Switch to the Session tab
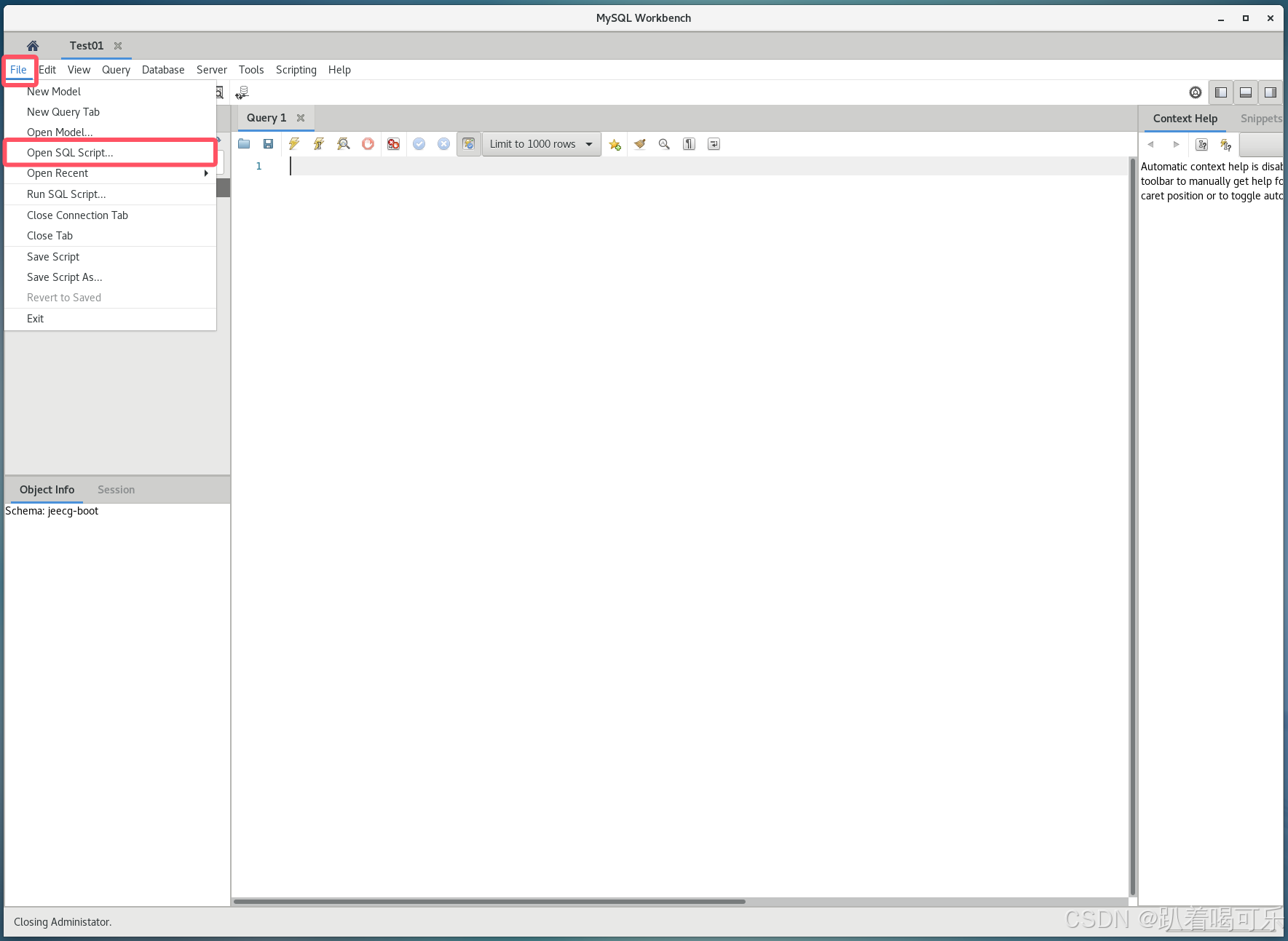This screenshot has width=1288, height=941. pos(116,490)
